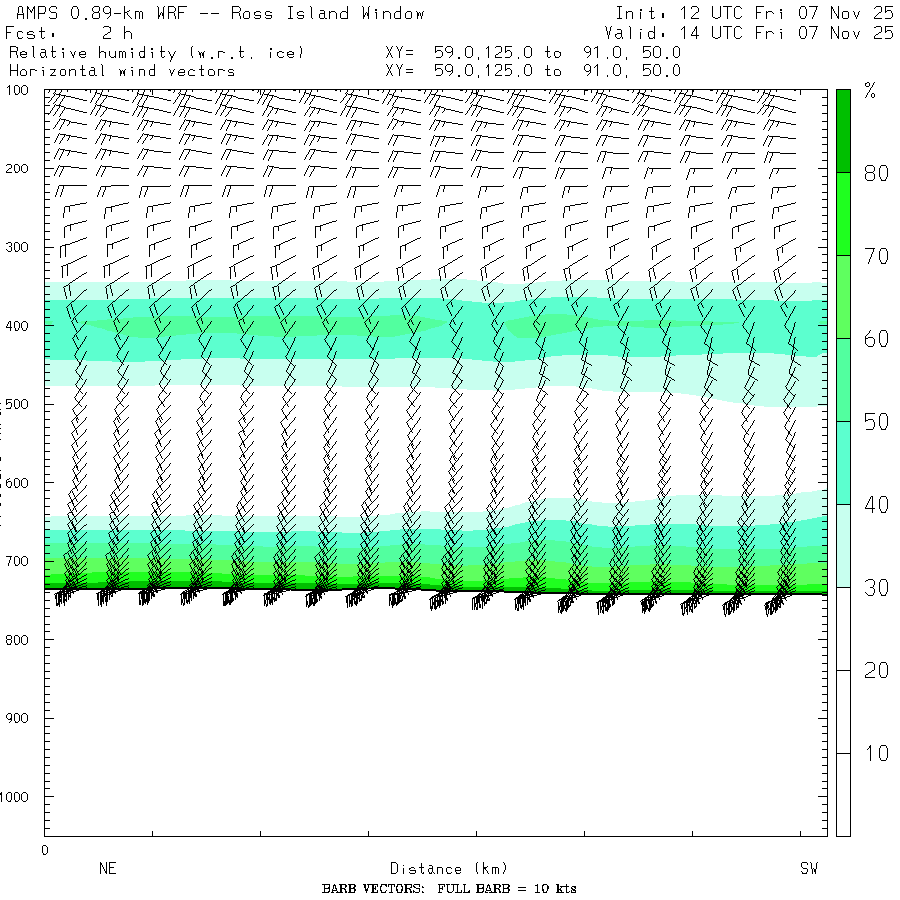Select the "Init: 12 UTC Fri 07 Nov 25" text
Screen dimensions: 900x900
coord(754,14)
